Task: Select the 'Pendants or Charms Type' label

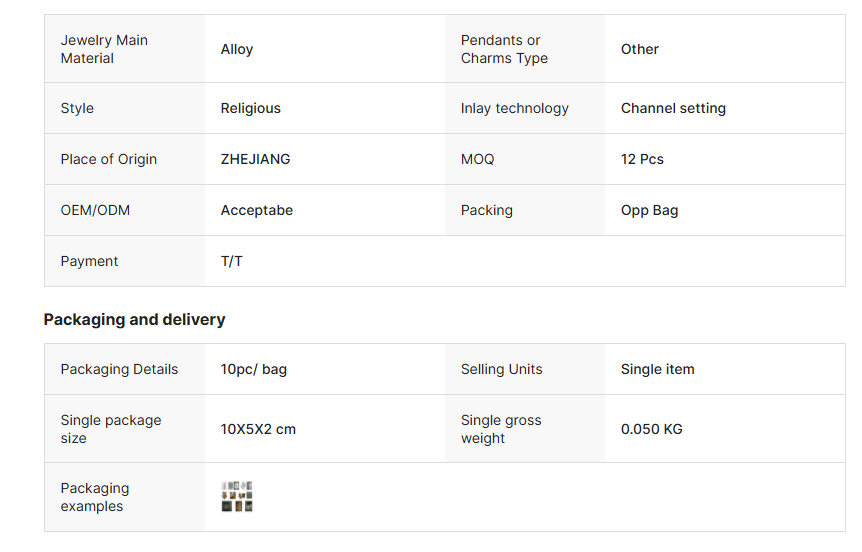Action: tap(504, 49)
